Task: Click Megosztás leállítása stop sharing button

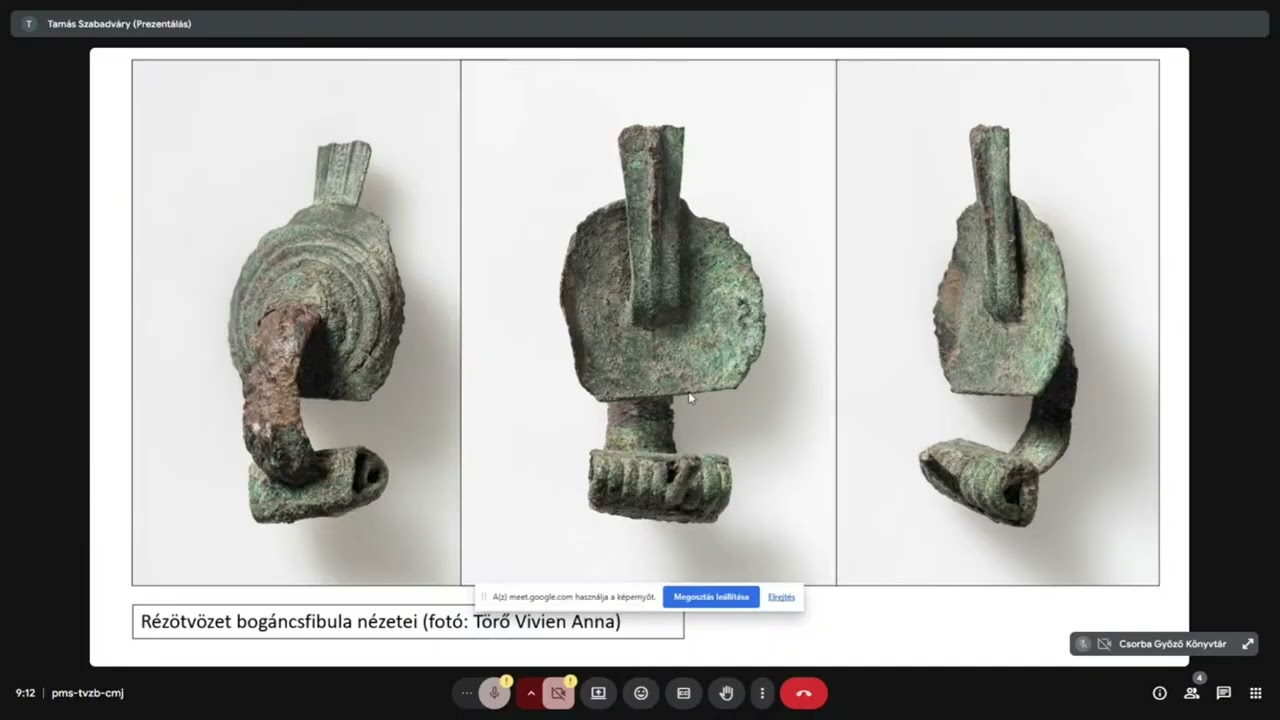Action: click(x=711, y=597)
